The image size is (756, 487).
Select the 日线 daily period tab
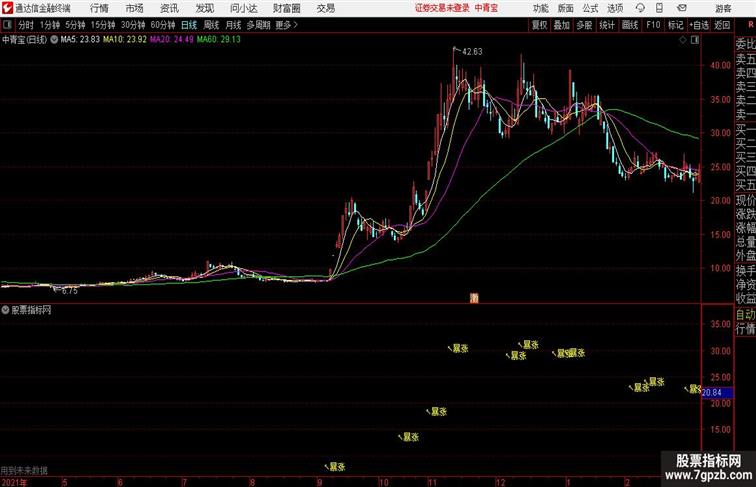pos(189,25)
